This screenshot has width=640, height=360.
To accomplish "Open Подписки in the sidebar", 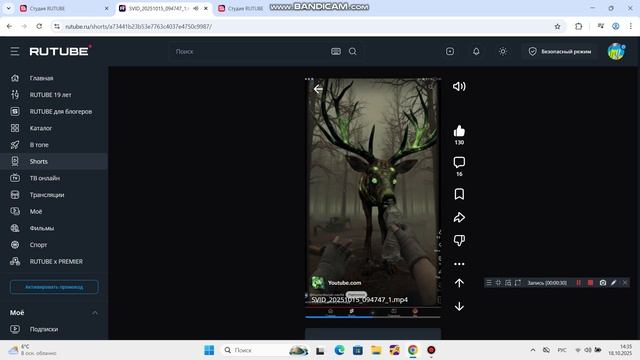I will click(54, 329).
